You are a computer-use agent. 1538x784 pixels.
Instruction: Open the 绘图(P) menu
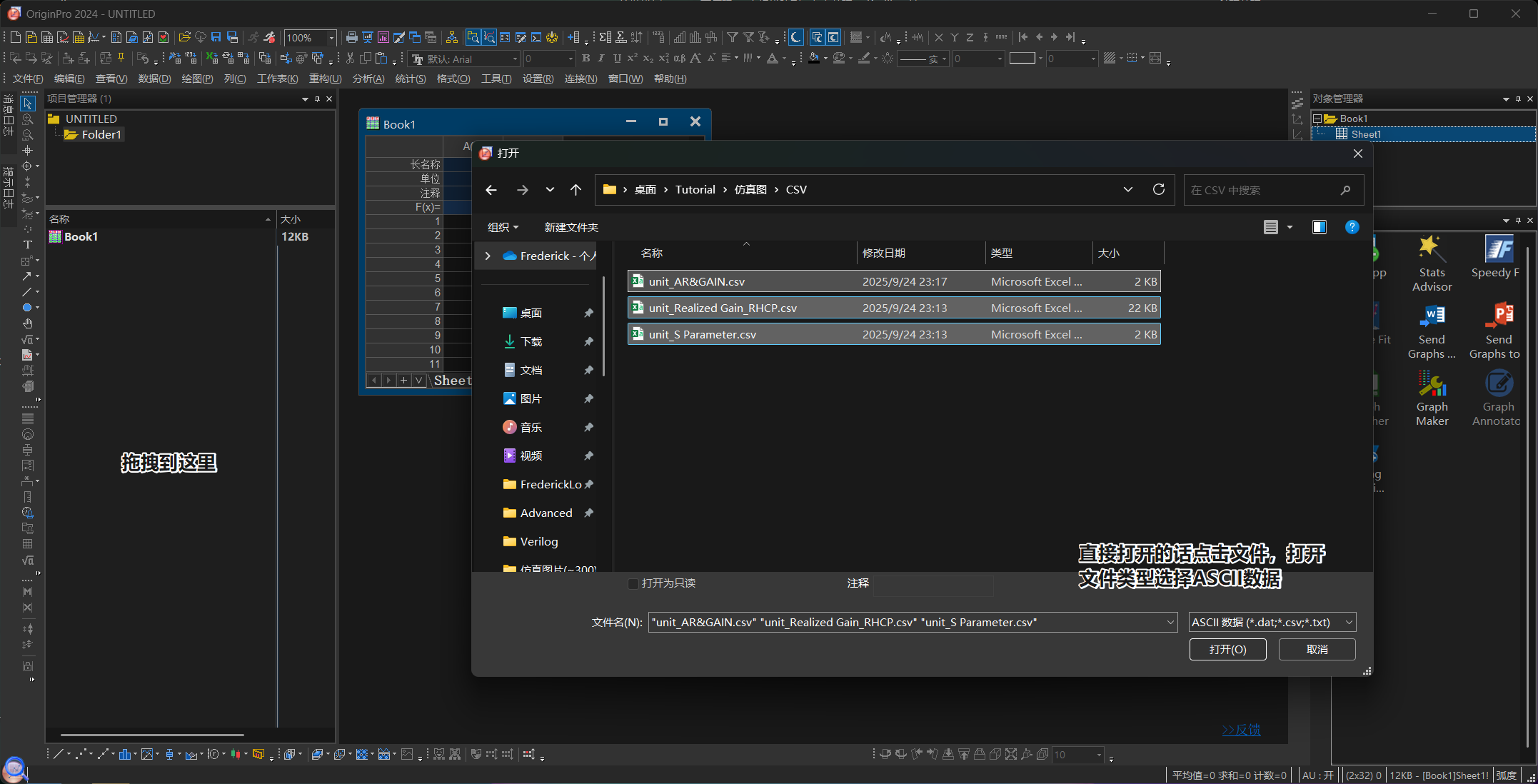tap(197, 79)
